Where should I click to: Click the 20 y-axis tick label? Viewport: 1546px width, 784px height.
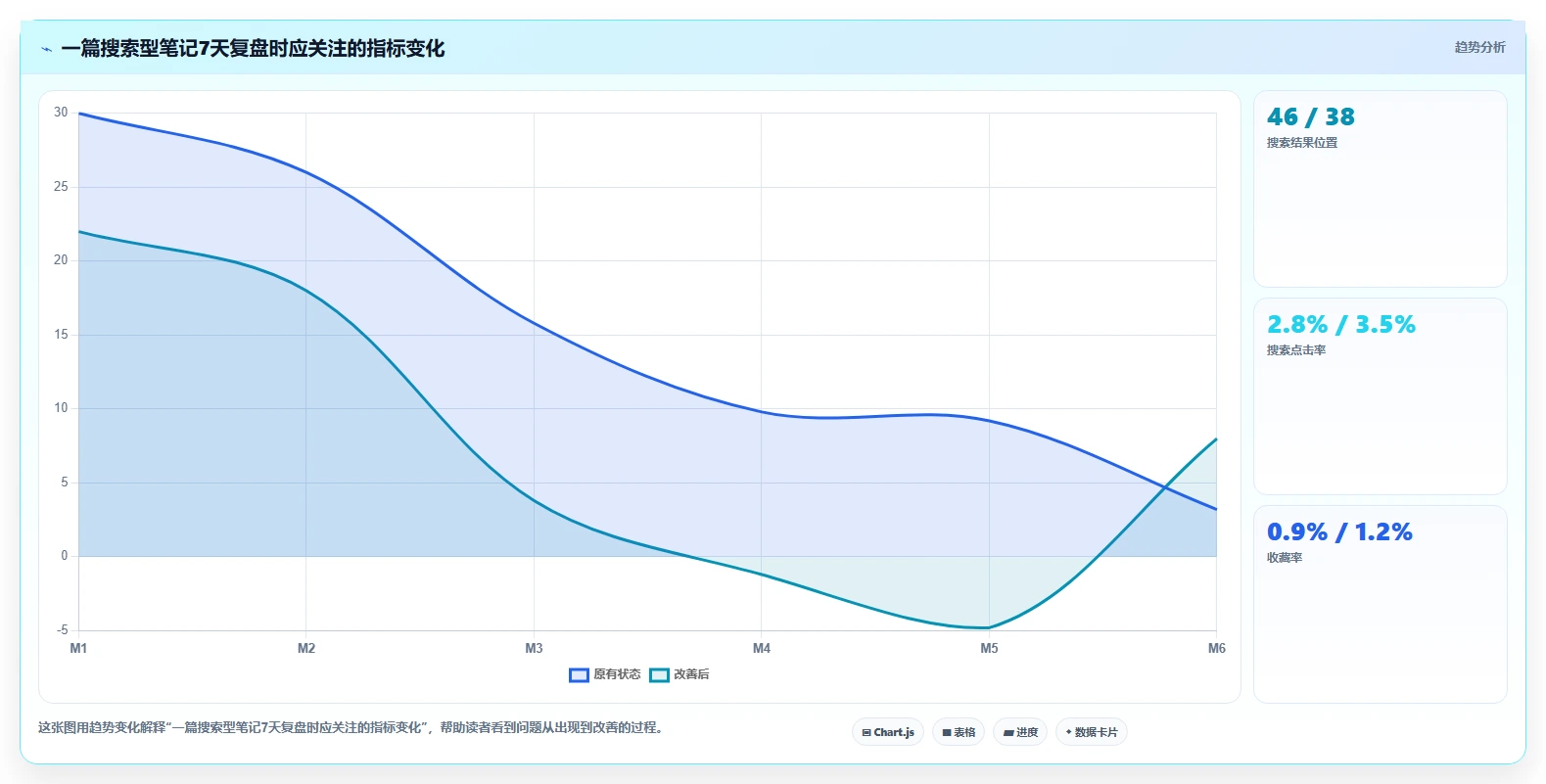tap(61, 260)
